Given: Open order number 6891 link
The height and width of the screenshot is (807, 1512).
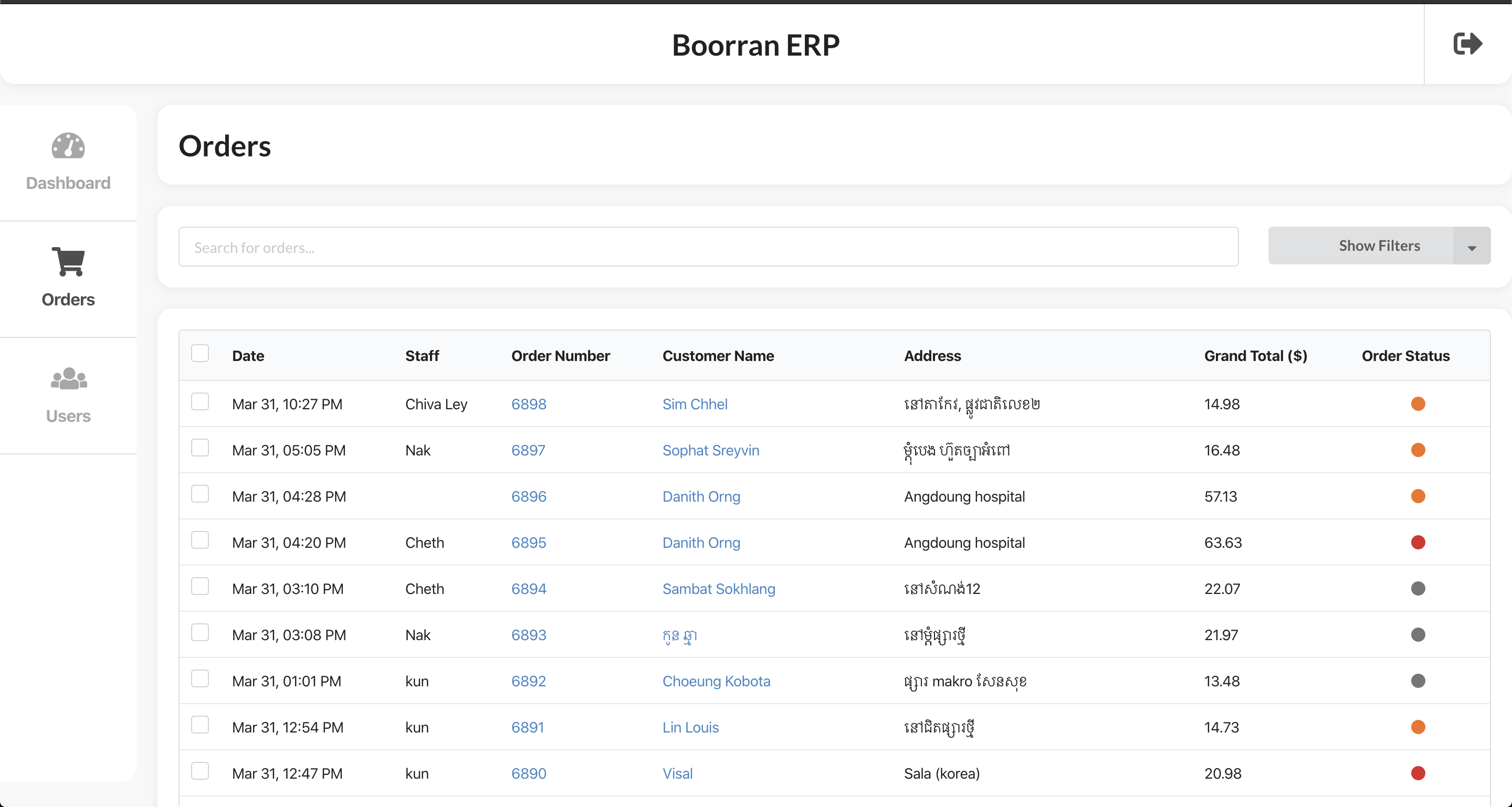Looking at the screenshot, I should (x=528, y=727).
